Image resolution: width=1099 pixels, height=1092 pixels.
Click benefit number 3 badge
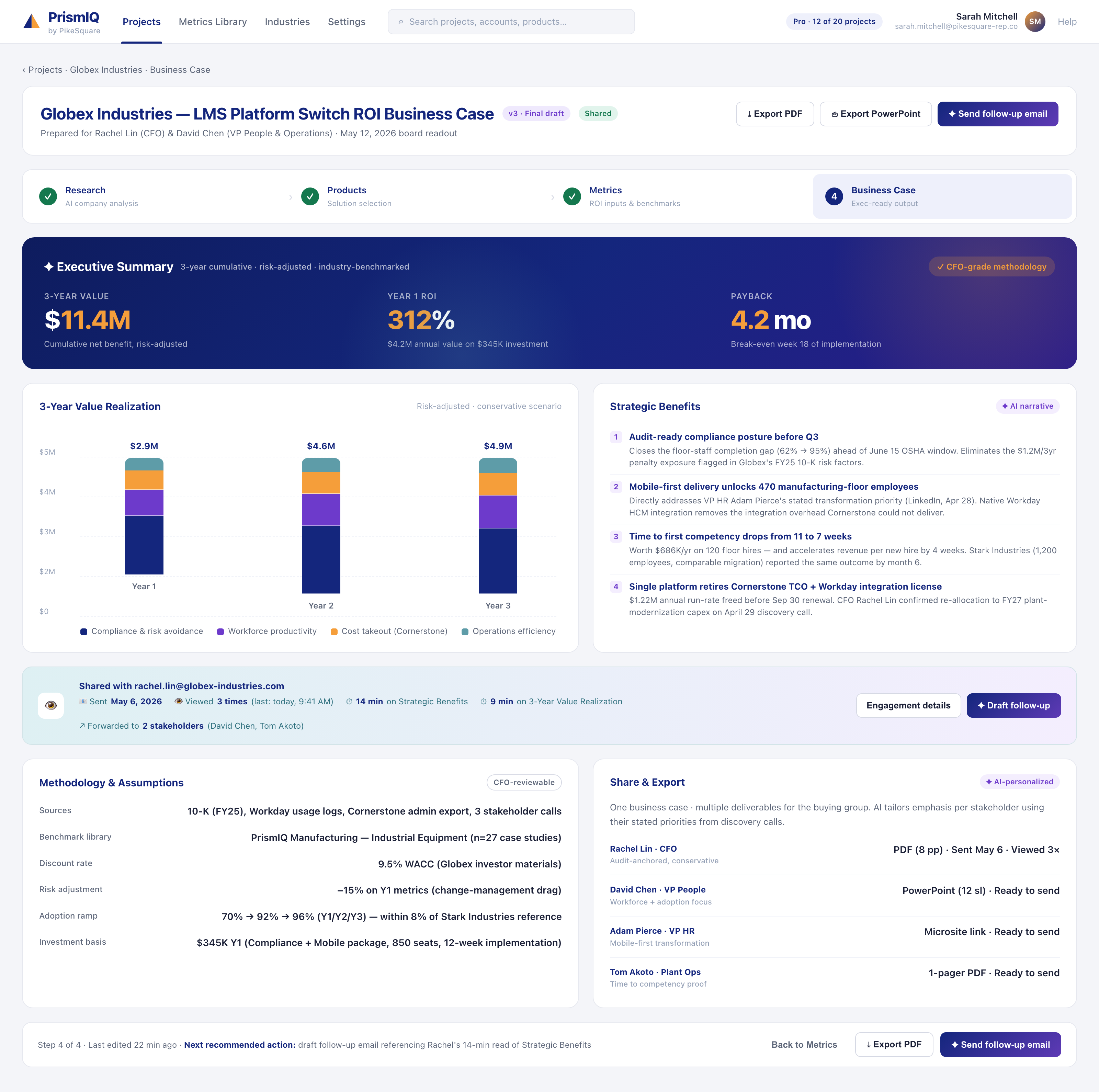pos(615,536)
